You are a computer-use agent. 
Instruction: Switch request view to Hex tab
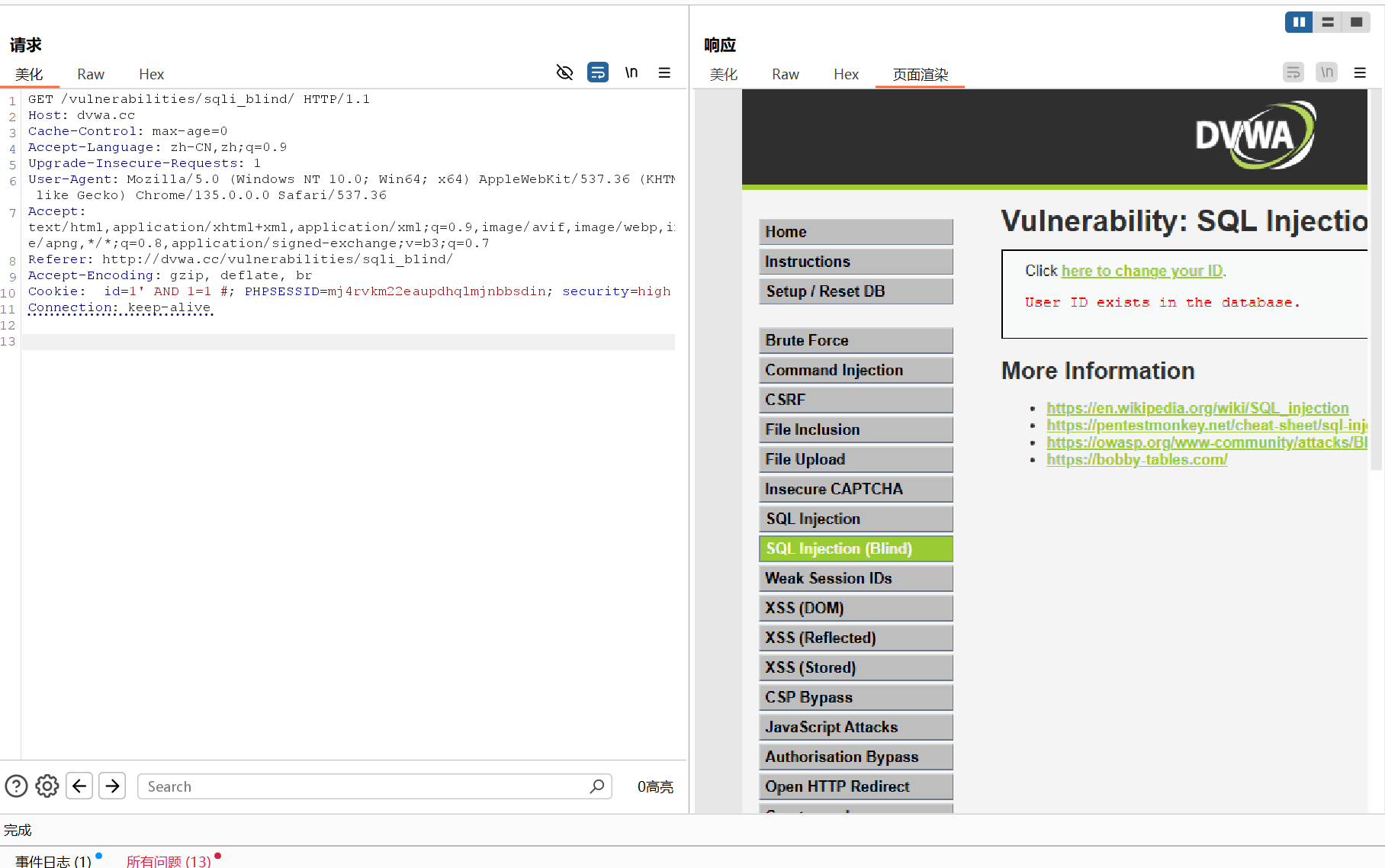(151, 74)
